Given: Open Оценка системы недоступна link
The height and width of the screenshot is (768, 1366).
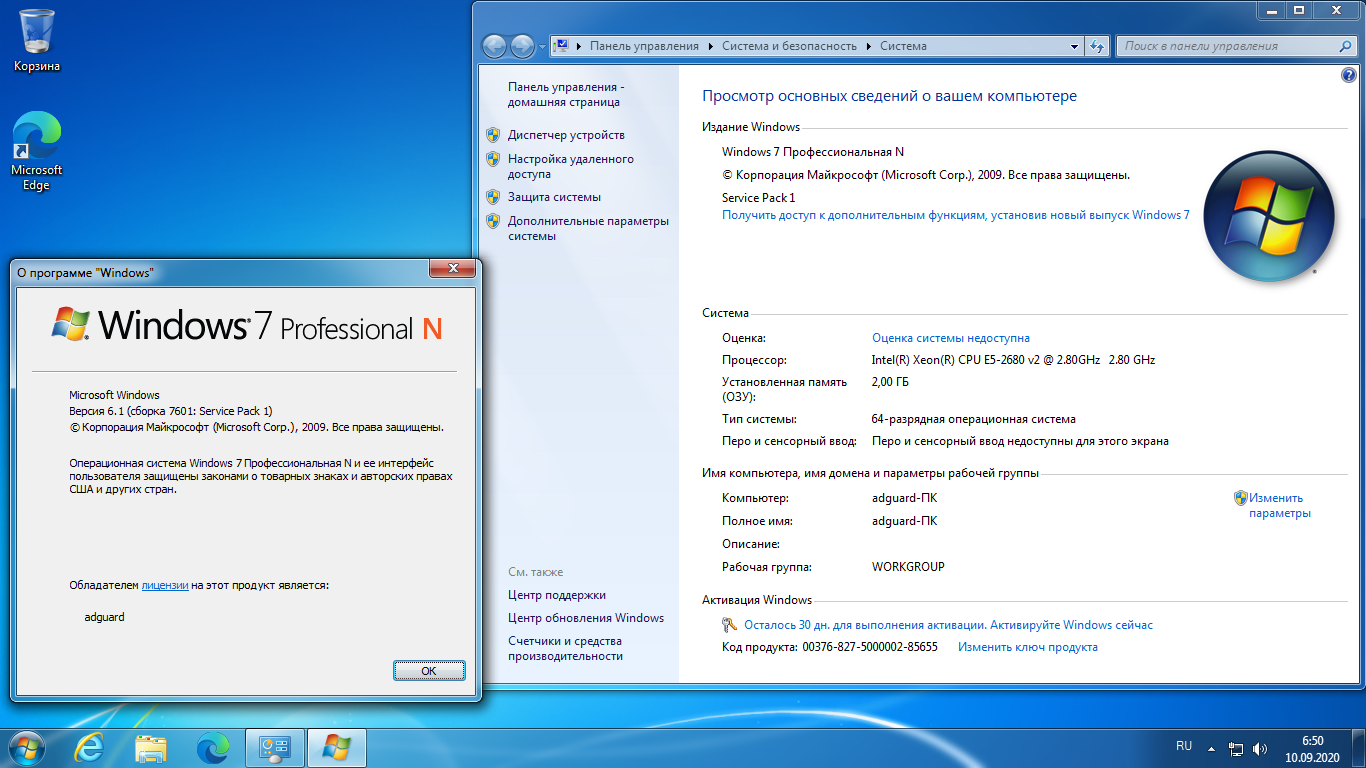Looking at the screenshot, I should click(x=951, y=338).
